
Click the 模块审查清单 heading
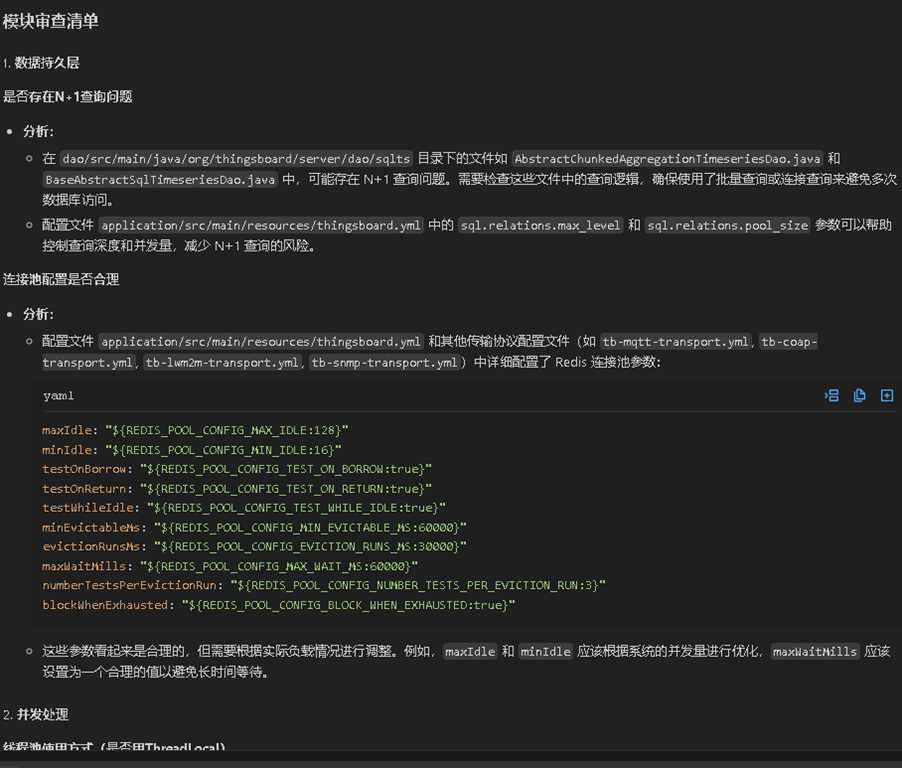51,21
